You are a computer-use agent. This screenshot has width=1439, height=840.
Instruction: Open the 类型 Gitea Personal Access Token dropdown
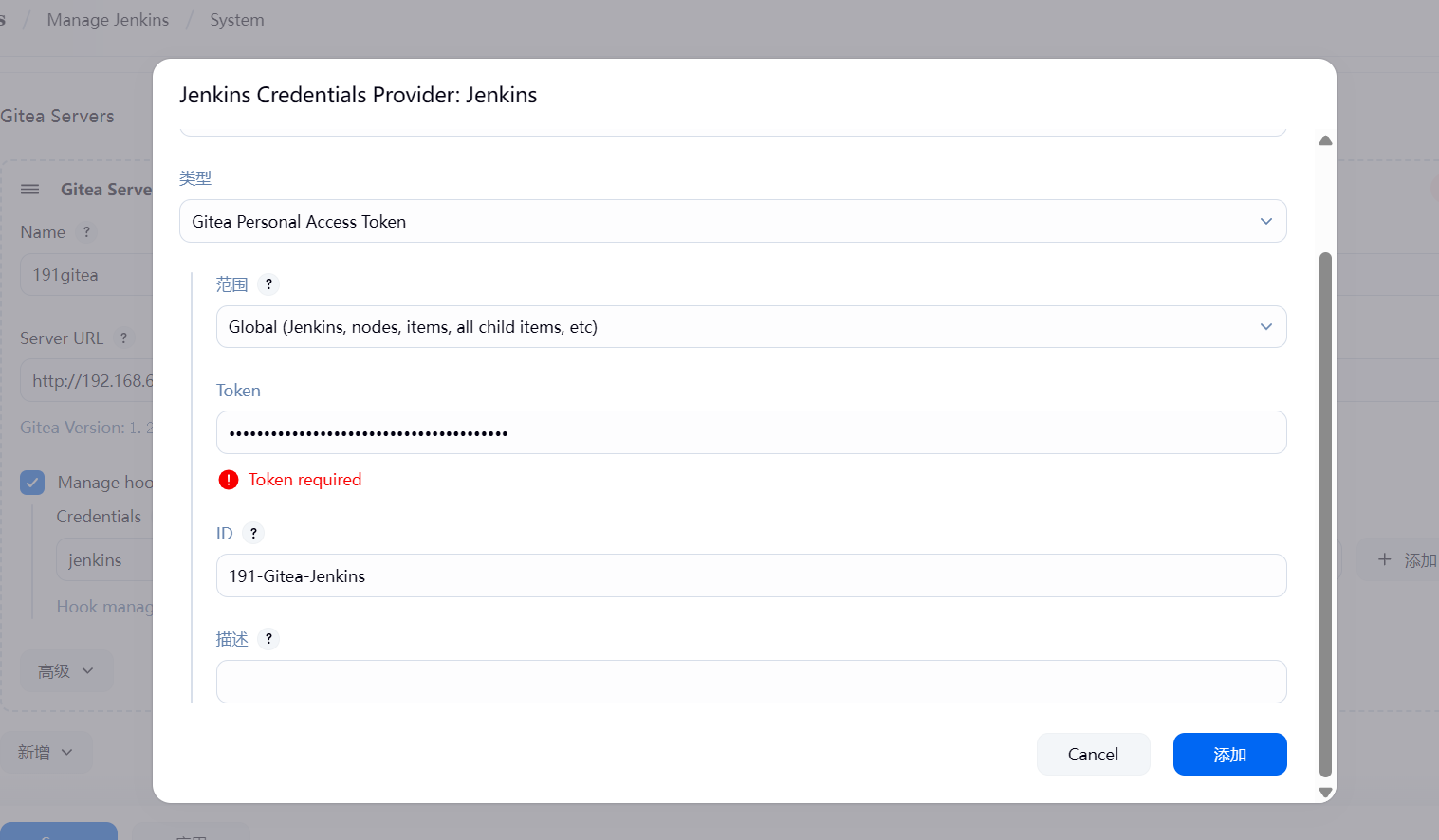732,221
